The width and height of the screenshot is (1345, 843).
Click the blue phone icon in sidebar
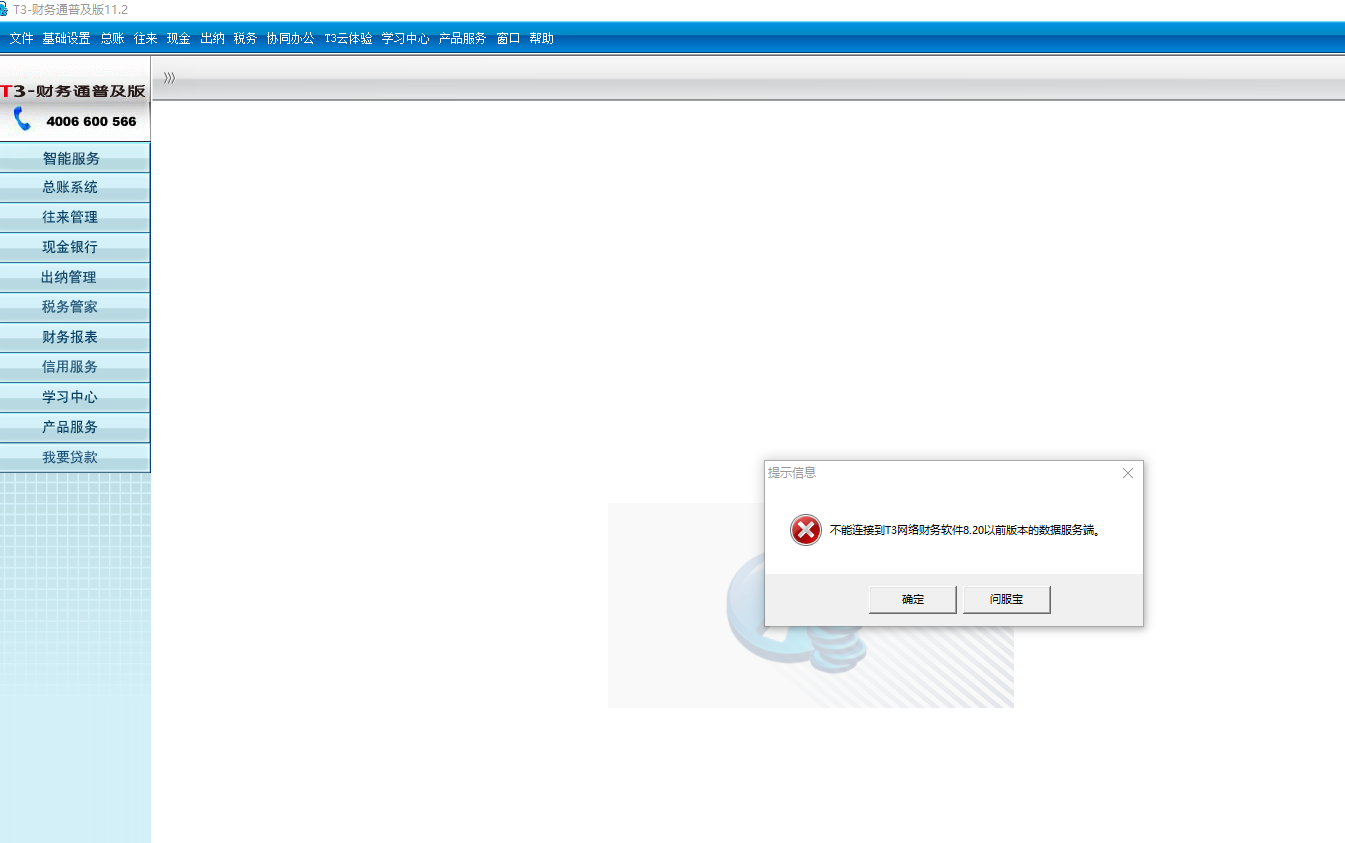(23, 121)
